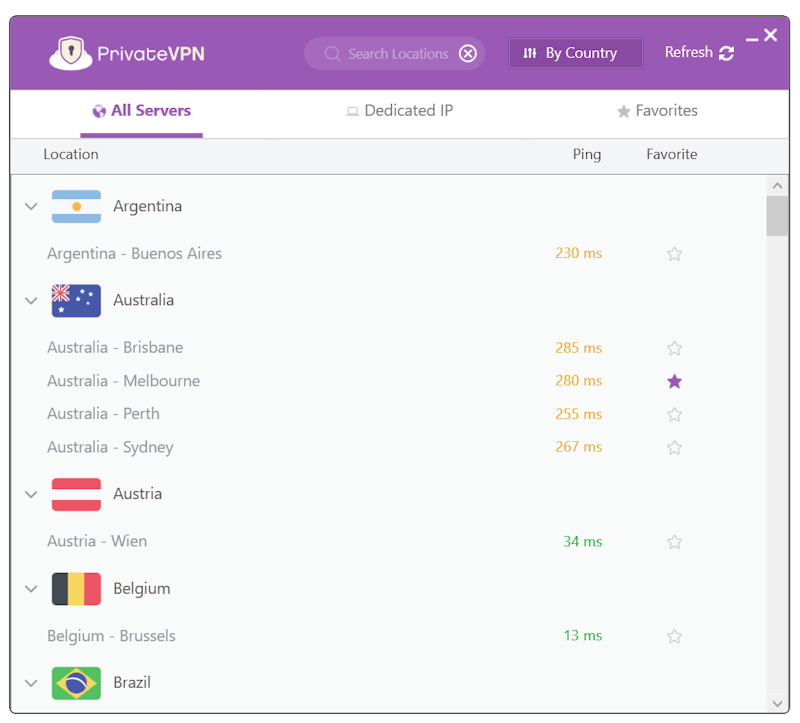Favorite Argentina - Buenos Aires server
Viewport: 800px width, 723px height.
674,254
